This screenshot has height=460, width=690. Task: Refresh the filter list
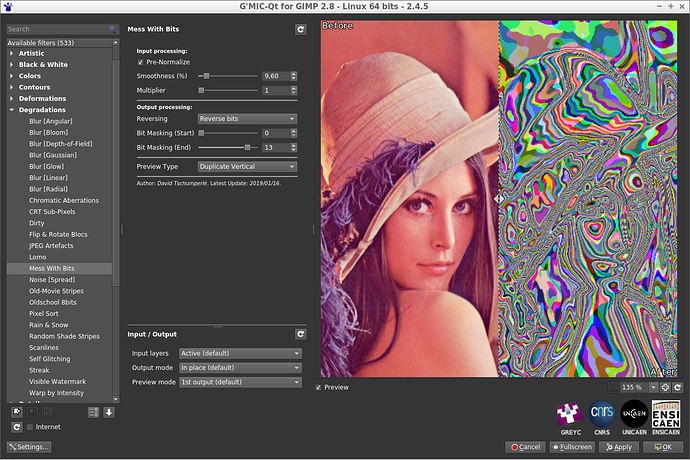click(17, 427)
